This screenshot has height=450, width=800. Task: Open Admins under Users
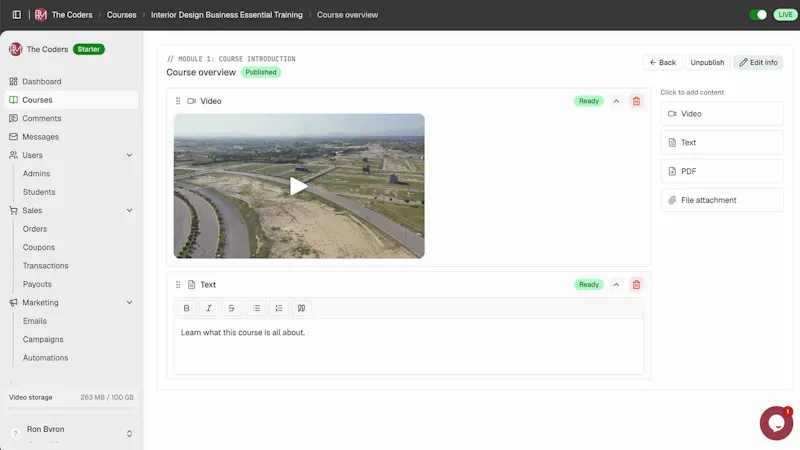click(x=36, y=173)
